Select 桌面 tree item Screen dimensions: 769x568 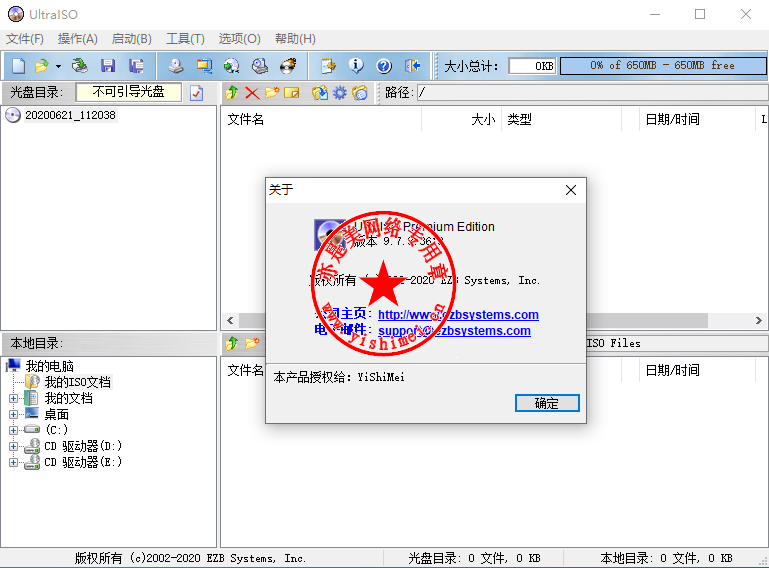[x=56, y=414]
